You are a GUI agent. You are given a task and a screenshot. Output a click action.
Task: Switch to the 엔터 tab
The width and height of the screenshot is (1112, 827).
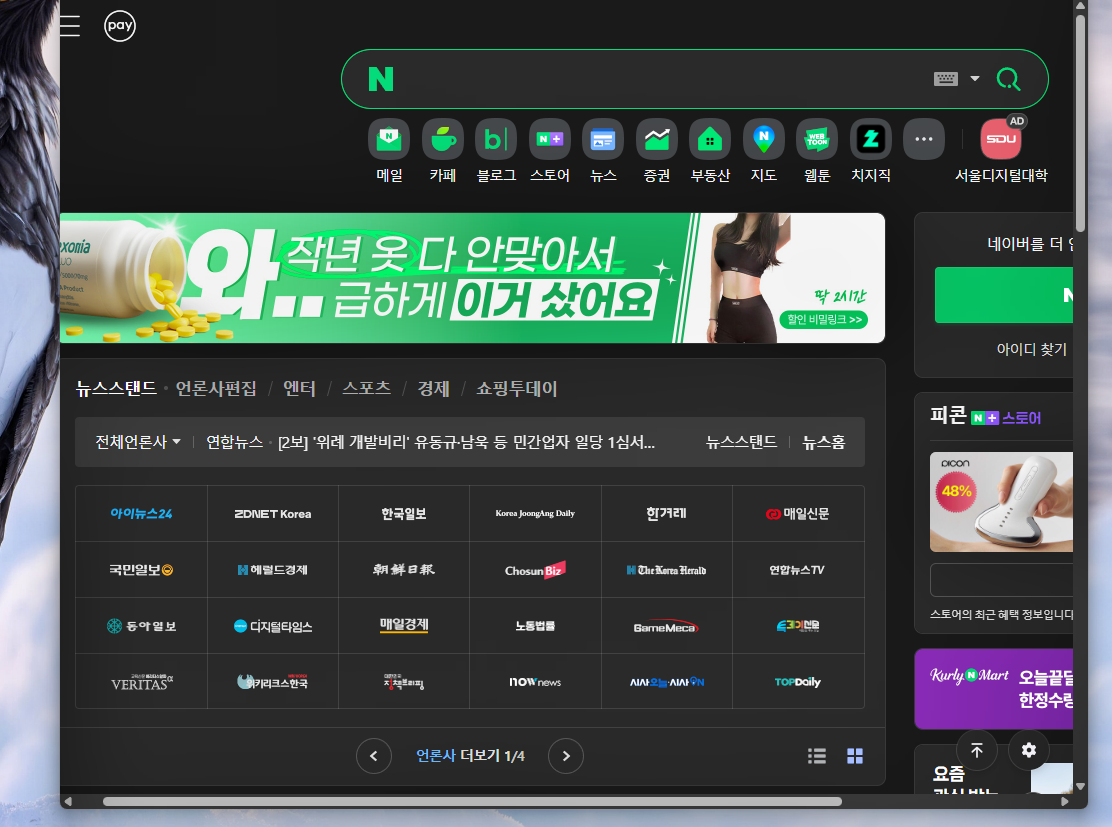[x=299, y=388]
